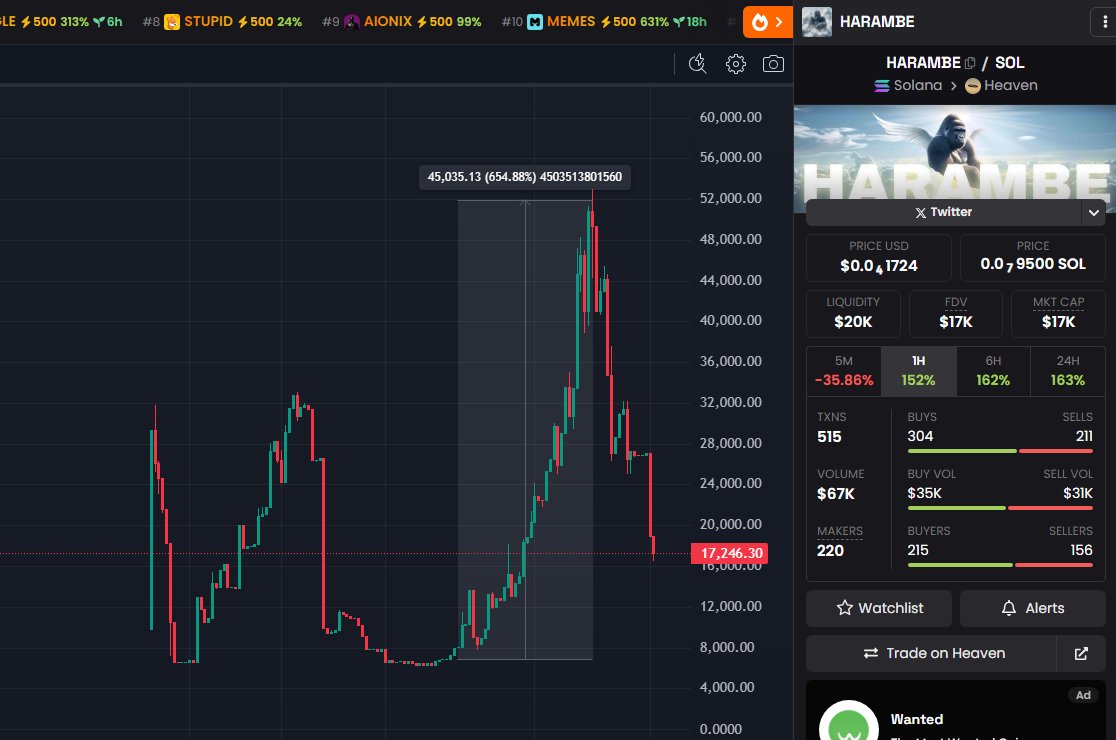Image resolution: width=1116 pixels, height=740 pixels.
Task: Take chart snapshot with camera icon
Action: pos(773,64)
